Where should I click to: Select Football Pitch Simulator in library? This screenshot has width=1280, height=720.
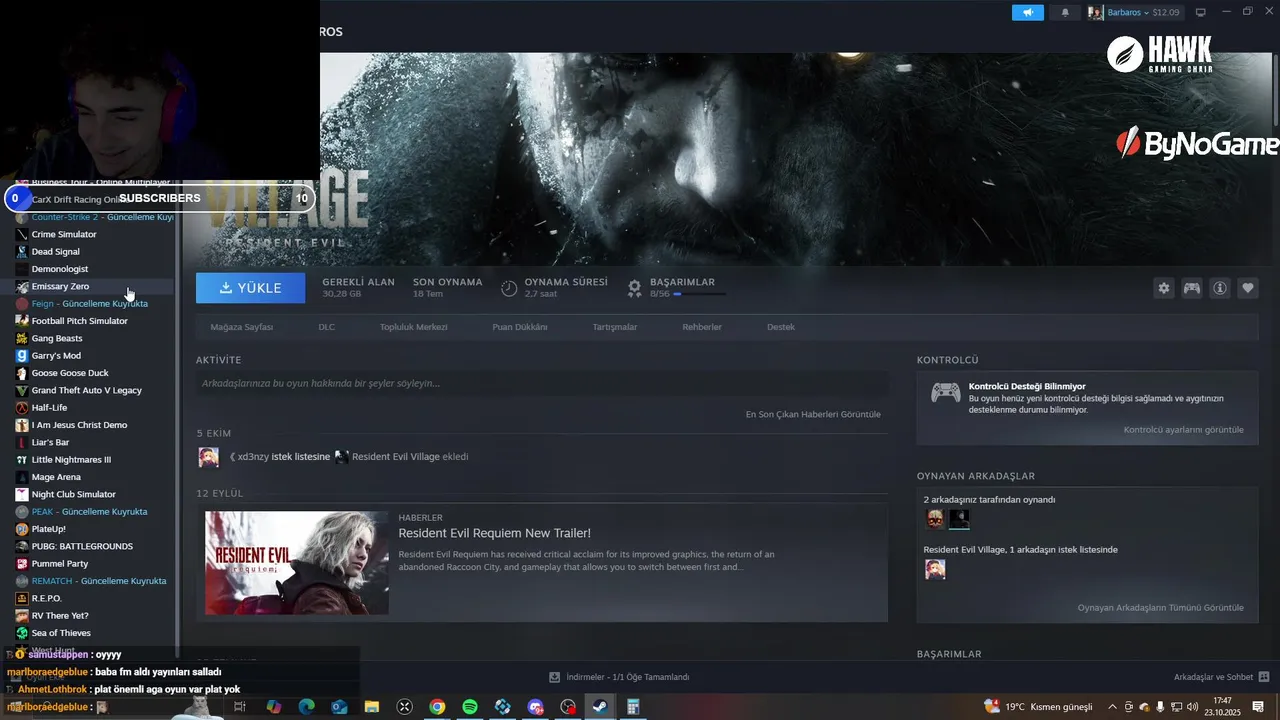point(79,321)
